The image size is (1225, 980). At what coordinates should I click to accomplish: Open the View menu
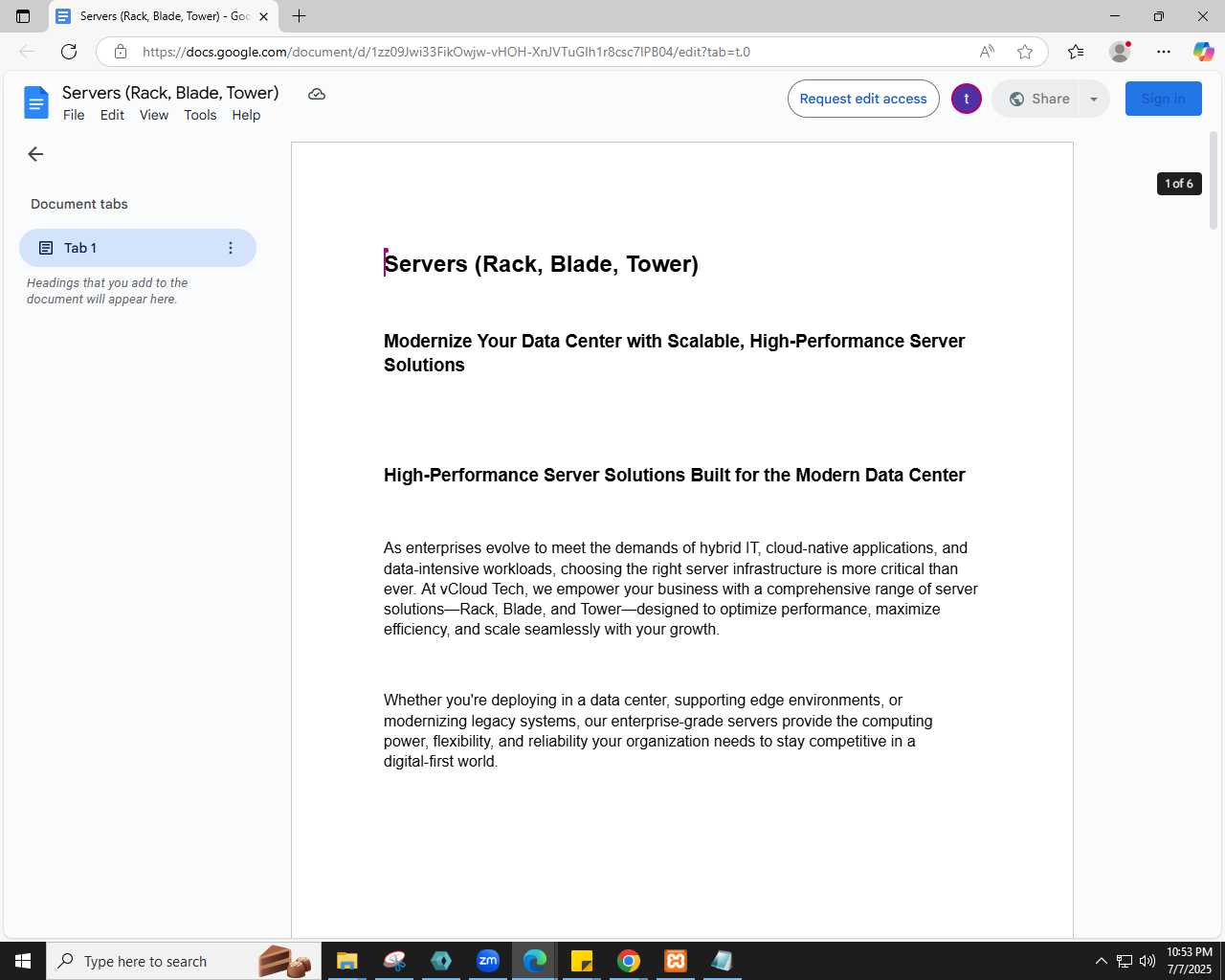pyautogui.click(x=154, y=115)
